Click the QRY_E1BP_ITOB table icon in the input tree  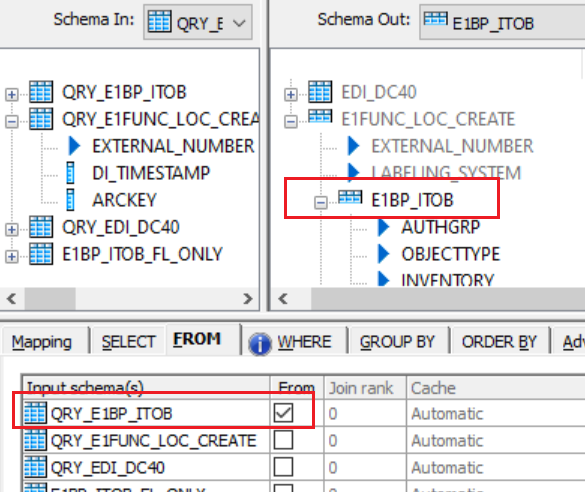[x=41, y=92]
